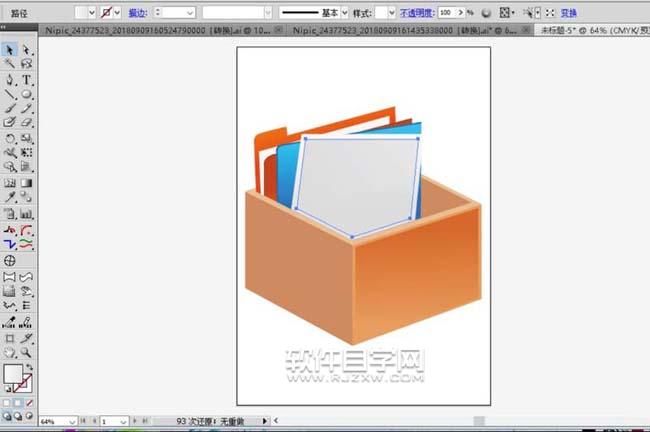Collapse the toolbox with double arrow
Screen dimensions: 650x432
click(x=3, y=27)
